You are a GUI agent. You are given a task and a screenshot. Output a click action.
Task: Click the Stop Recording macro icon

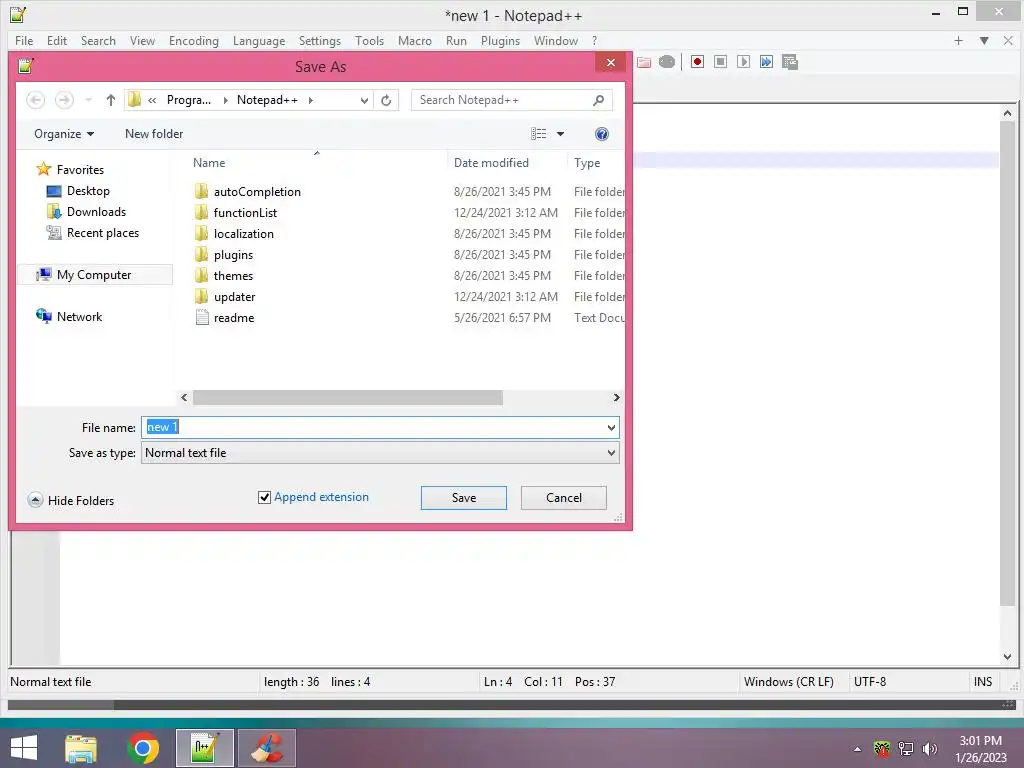click(720, 62)
